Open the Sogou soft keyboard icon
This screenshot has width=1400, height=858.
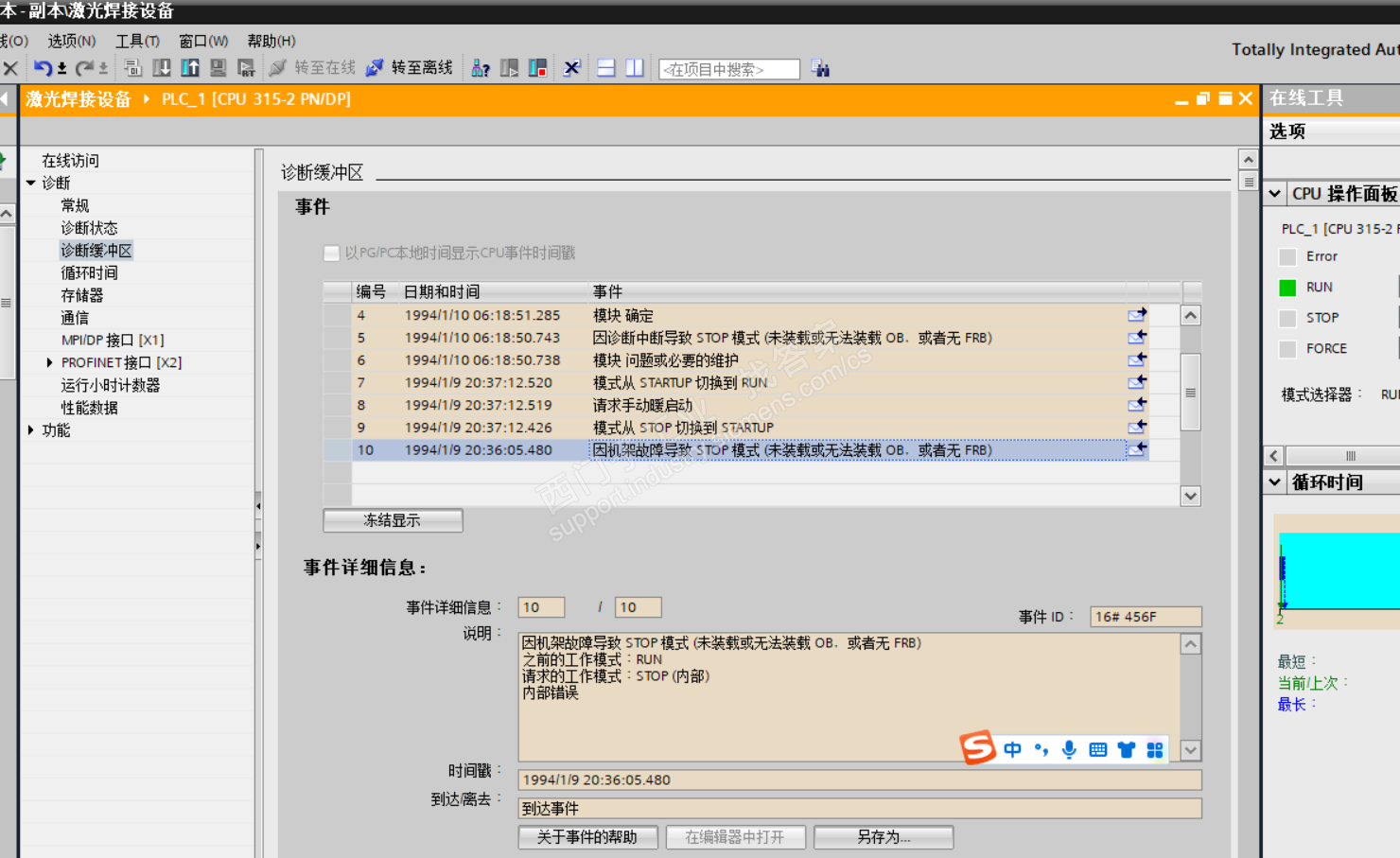tap(1097, 750)
